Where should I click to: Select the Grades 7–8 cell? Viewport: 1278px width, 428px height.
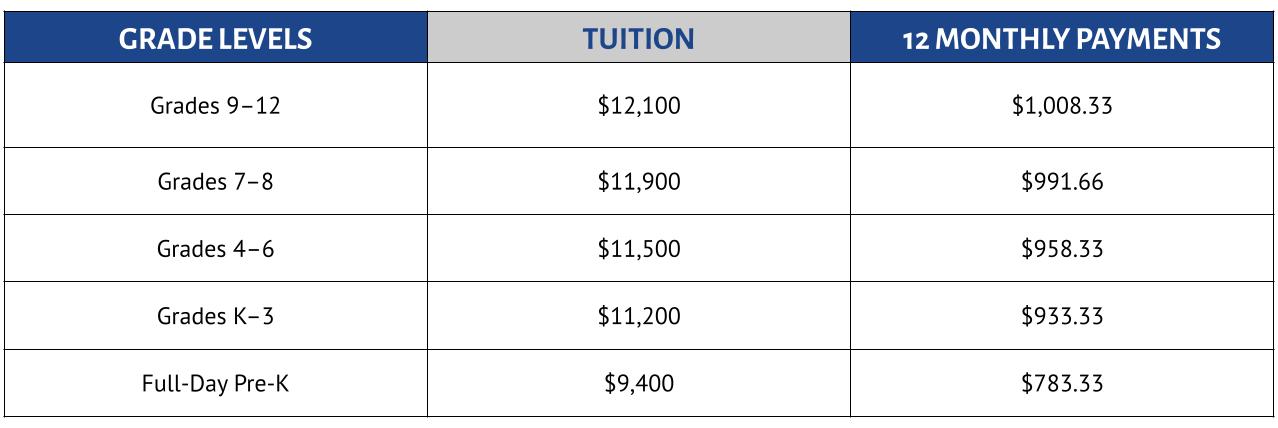215,182
